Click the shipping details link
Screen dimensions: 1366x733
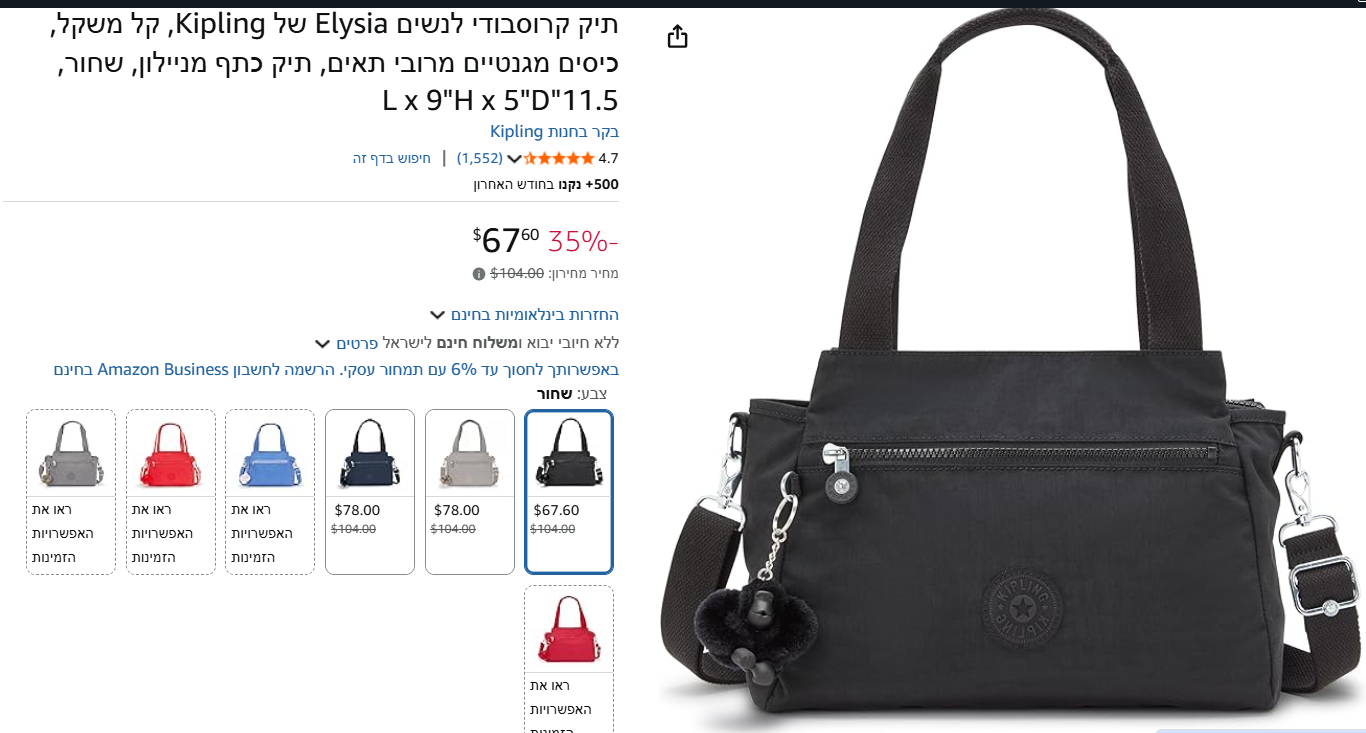[x=357, y=343]
